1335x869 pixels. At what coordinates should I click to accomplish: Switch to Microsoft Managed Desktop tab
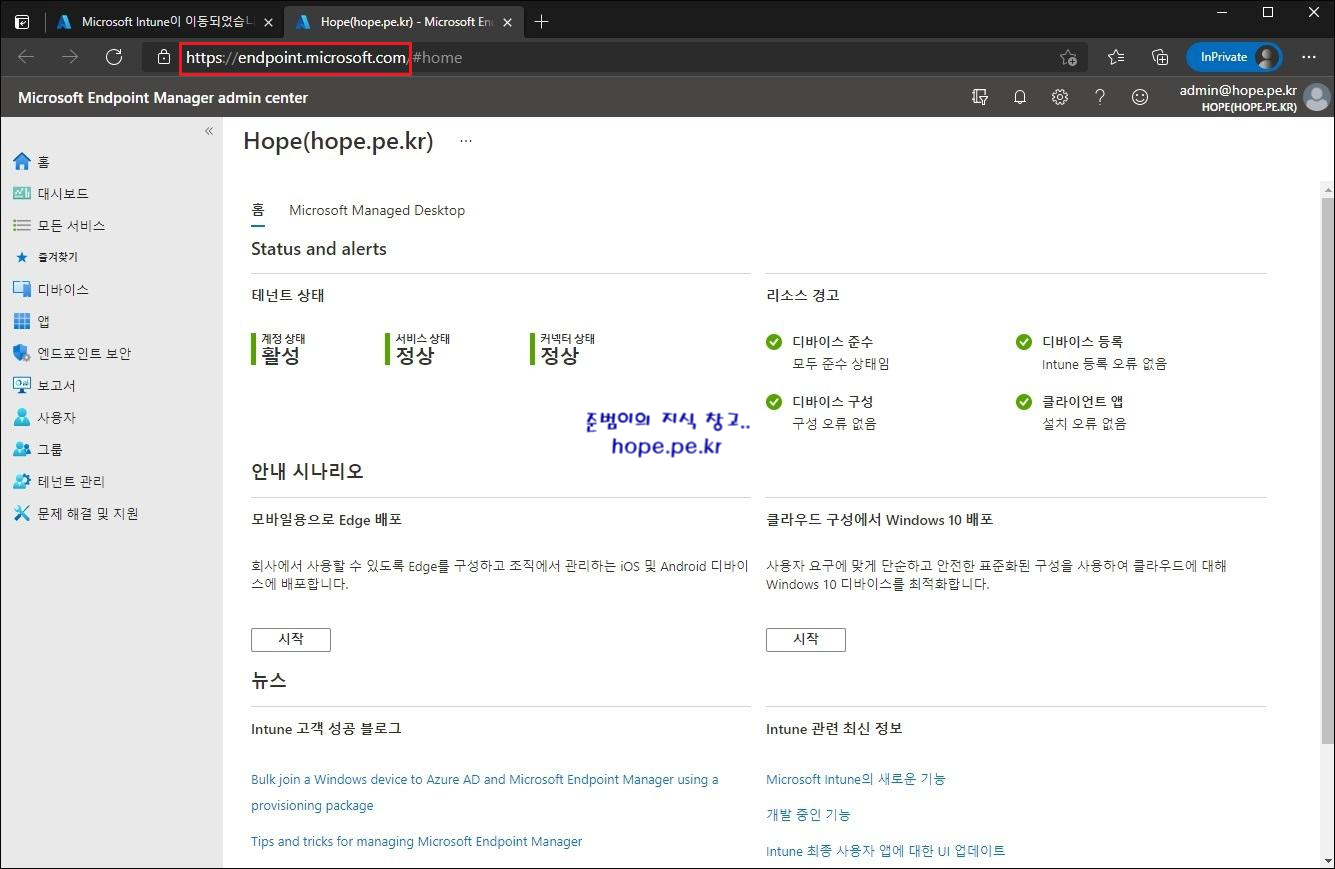(x=377, y=210)
